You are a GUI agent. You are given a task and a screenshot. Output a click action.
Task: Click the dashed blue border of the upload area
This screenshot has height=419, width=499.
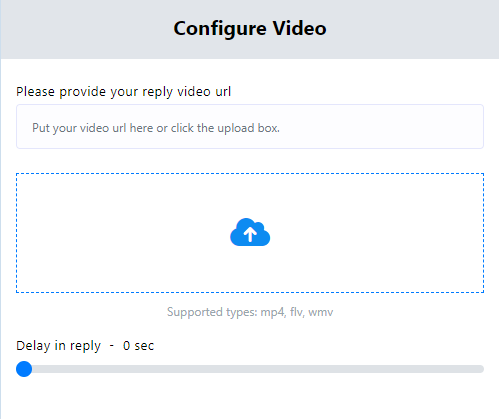pyautogui.click(x=250, y=173)
